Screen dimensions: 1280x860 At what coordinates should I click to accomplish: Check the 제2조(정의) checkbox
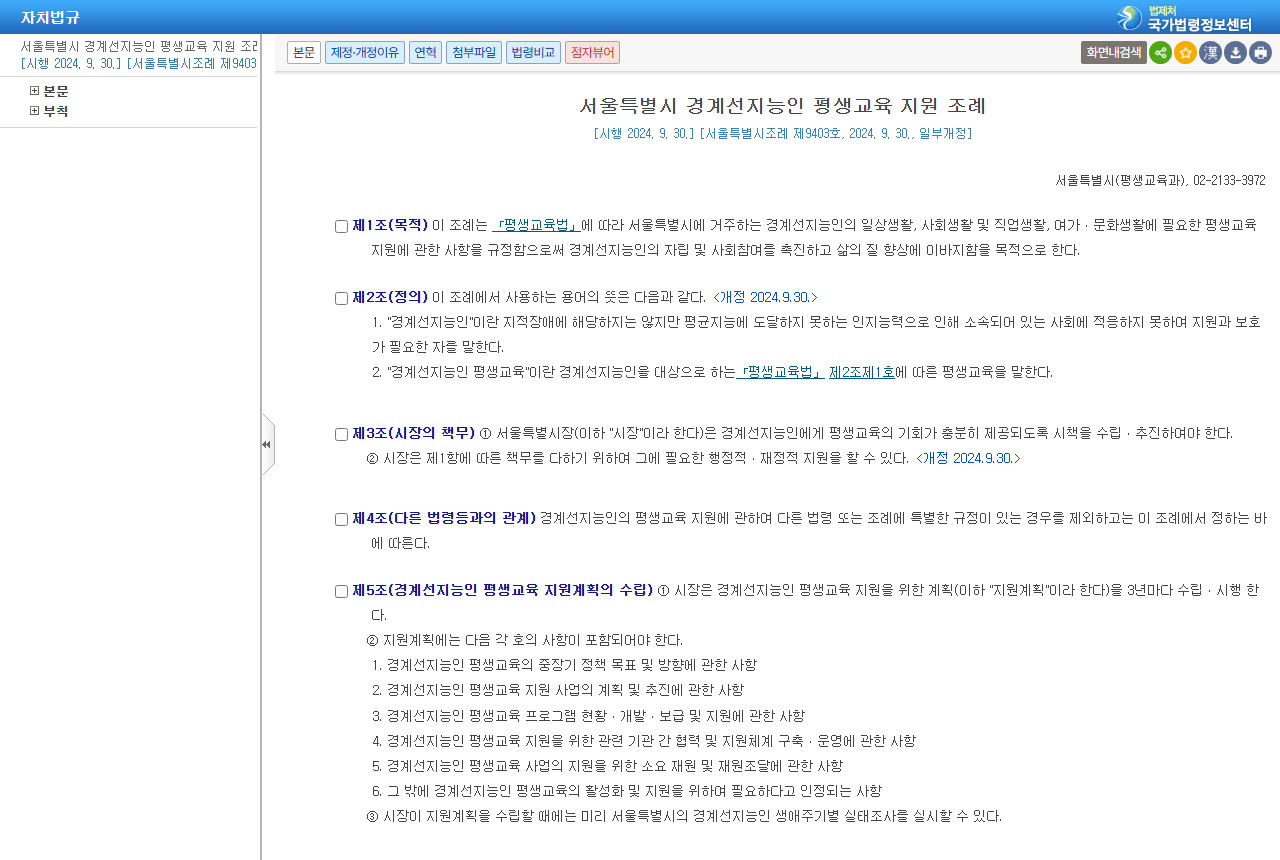point(341,298)
